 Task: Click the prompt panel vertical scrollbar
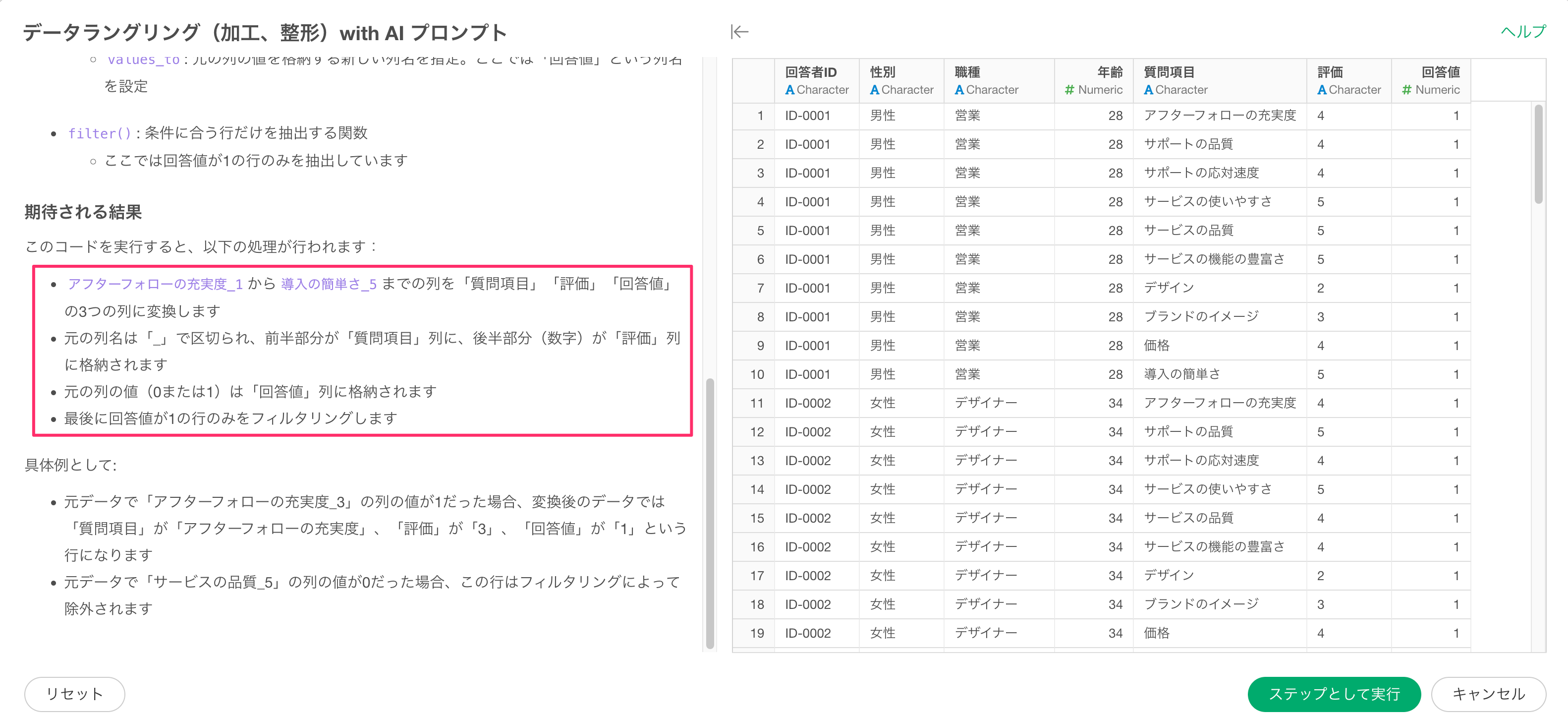(709, 511)
